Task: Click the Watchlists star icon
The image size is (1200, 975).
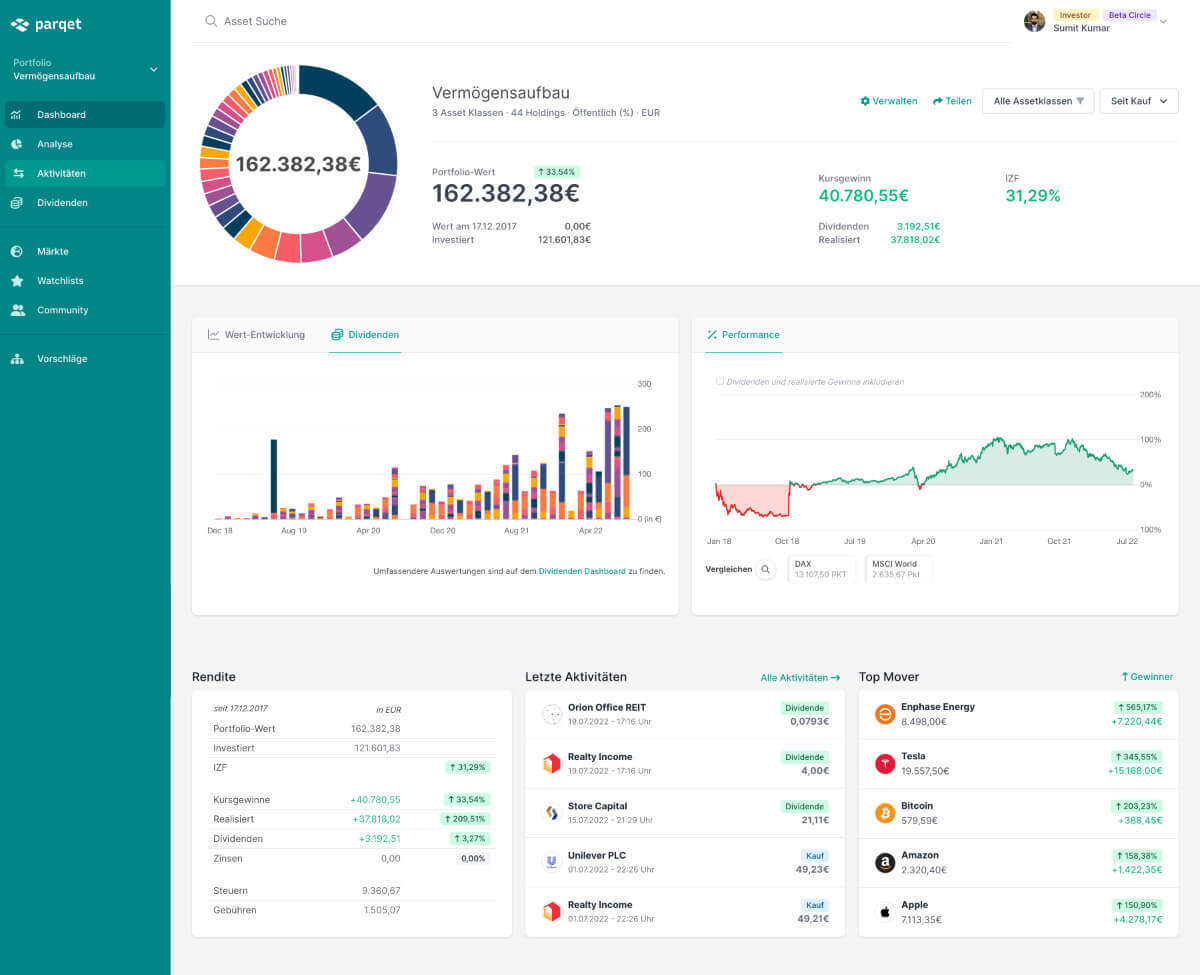Action: coord(17,281)
